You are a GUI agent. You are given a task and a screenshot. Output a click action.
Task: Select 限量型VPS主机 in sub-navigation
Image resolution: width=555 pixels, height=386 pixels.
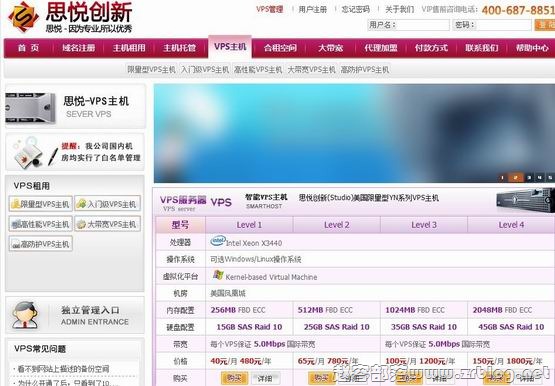click(151, 70)
